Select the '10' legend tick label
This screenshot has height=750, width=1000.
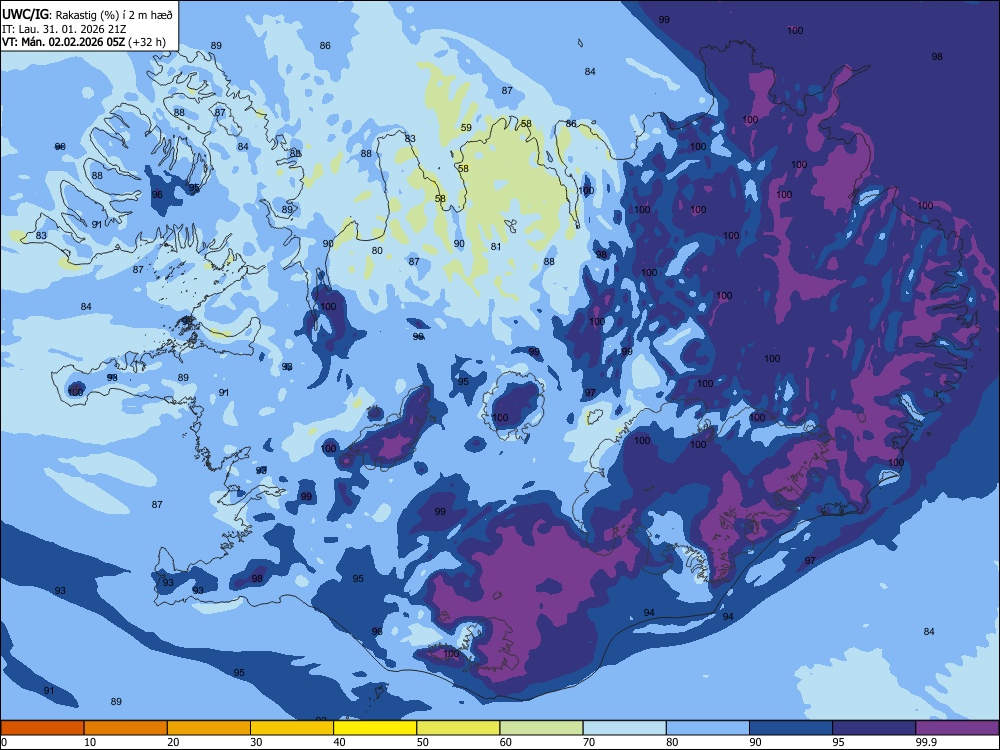[x=90, y=742]
